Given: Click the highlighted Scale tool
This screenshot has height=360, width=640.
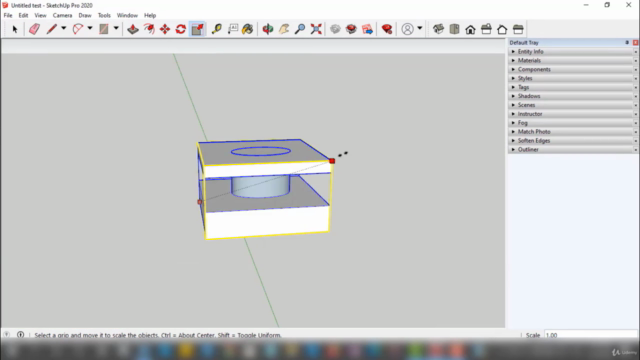Looking at the screenshot, I should (197, 29).
